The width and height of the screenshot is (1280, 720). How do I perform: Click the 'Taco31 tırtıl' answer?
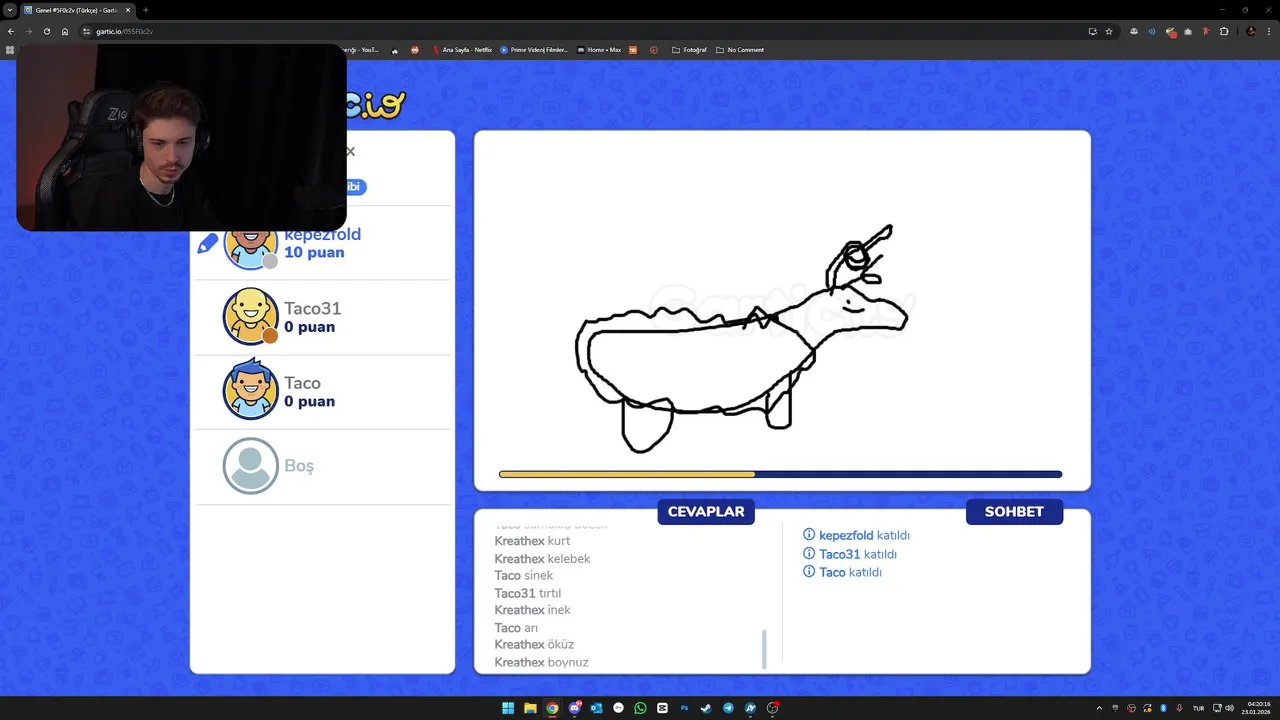(528, 593)
